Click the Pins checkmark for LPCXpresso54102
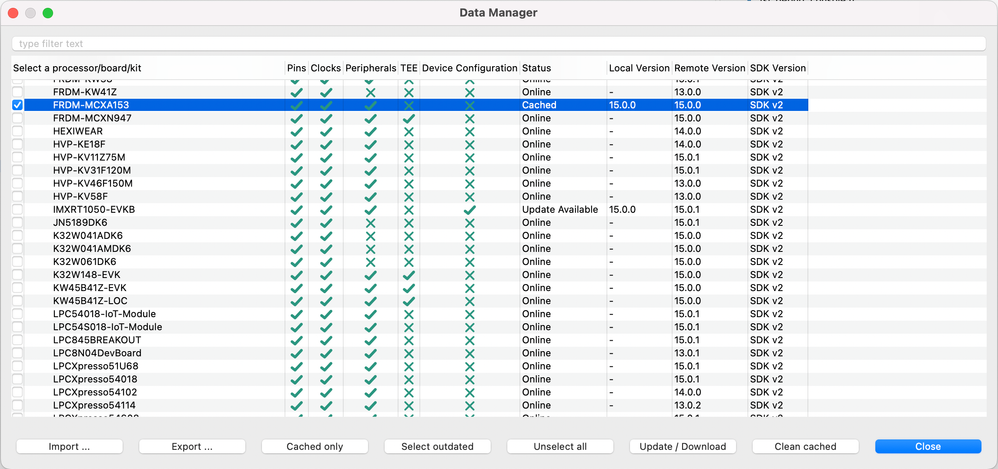 click(297, 392)
